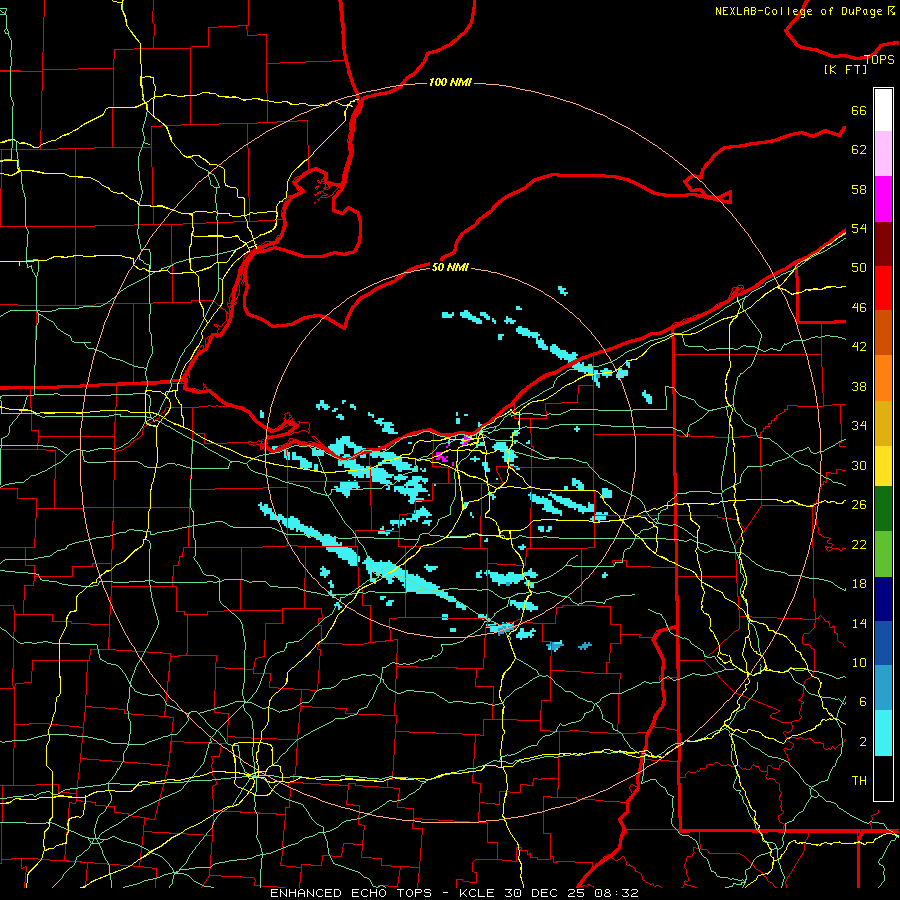The width and height of the screenshot is (900, 900).
Task: Select the [K FT] units label
Action: click(845, 69)
